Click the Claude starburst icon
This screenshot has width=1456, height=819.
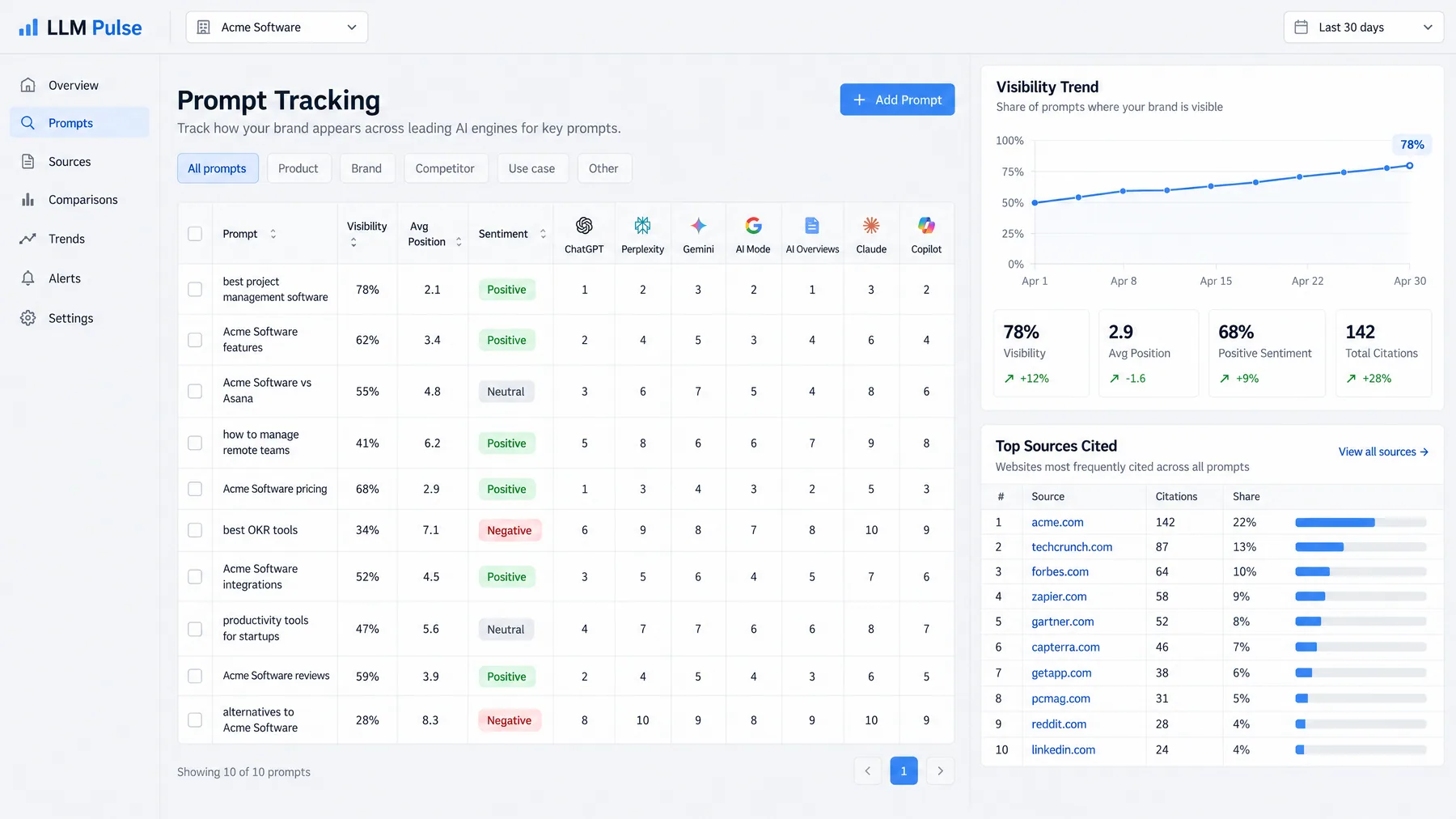(871, 225)
